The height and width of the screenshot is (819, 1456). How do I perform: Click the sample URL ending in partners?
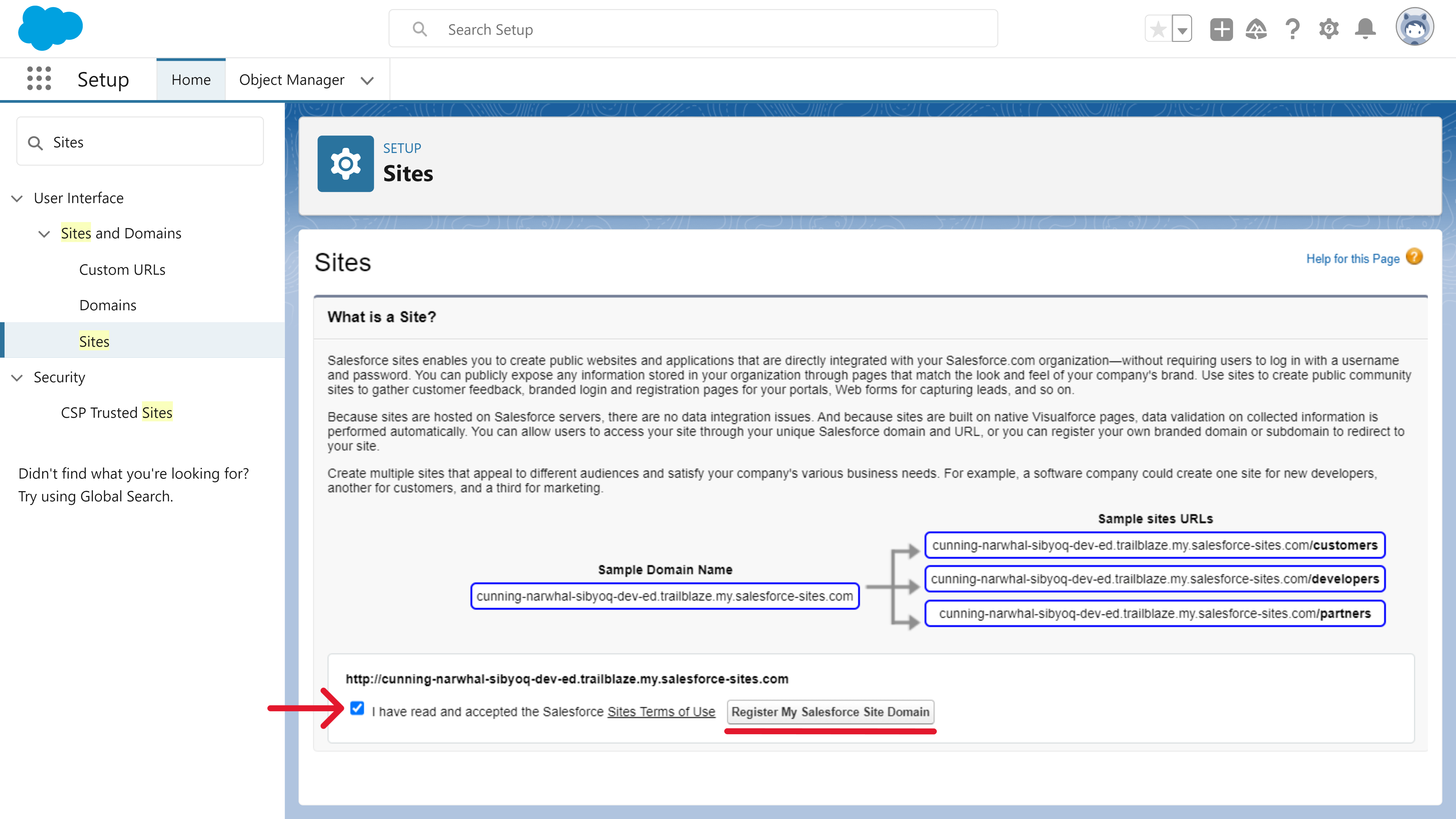pyautogui.click(x=1155, y=613)
